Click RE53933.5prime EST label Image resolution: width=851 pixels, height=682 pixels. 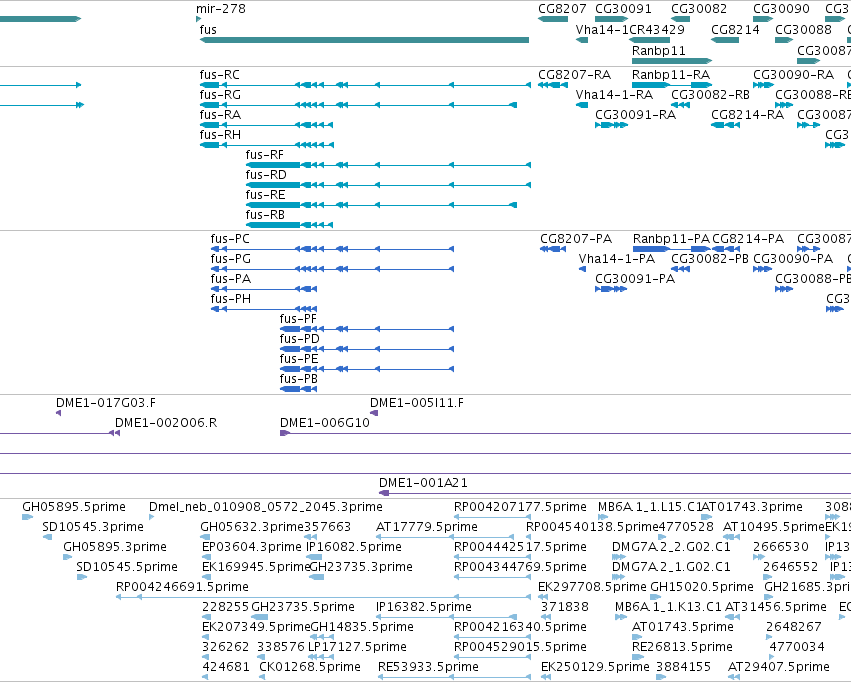(429, 667)
